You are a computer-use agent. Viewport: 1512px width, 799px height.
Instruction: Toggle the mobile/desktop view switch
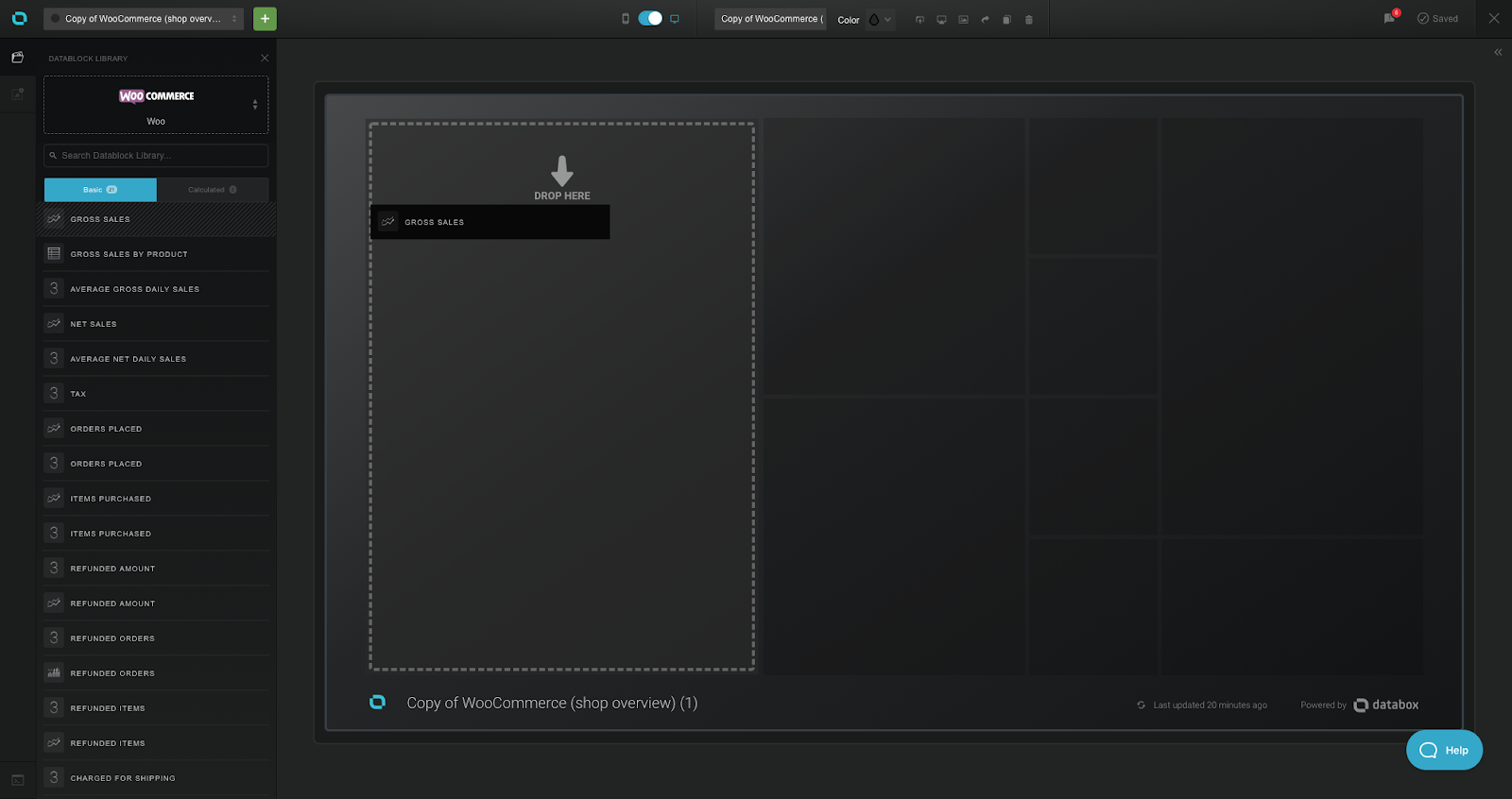point(650,18)
